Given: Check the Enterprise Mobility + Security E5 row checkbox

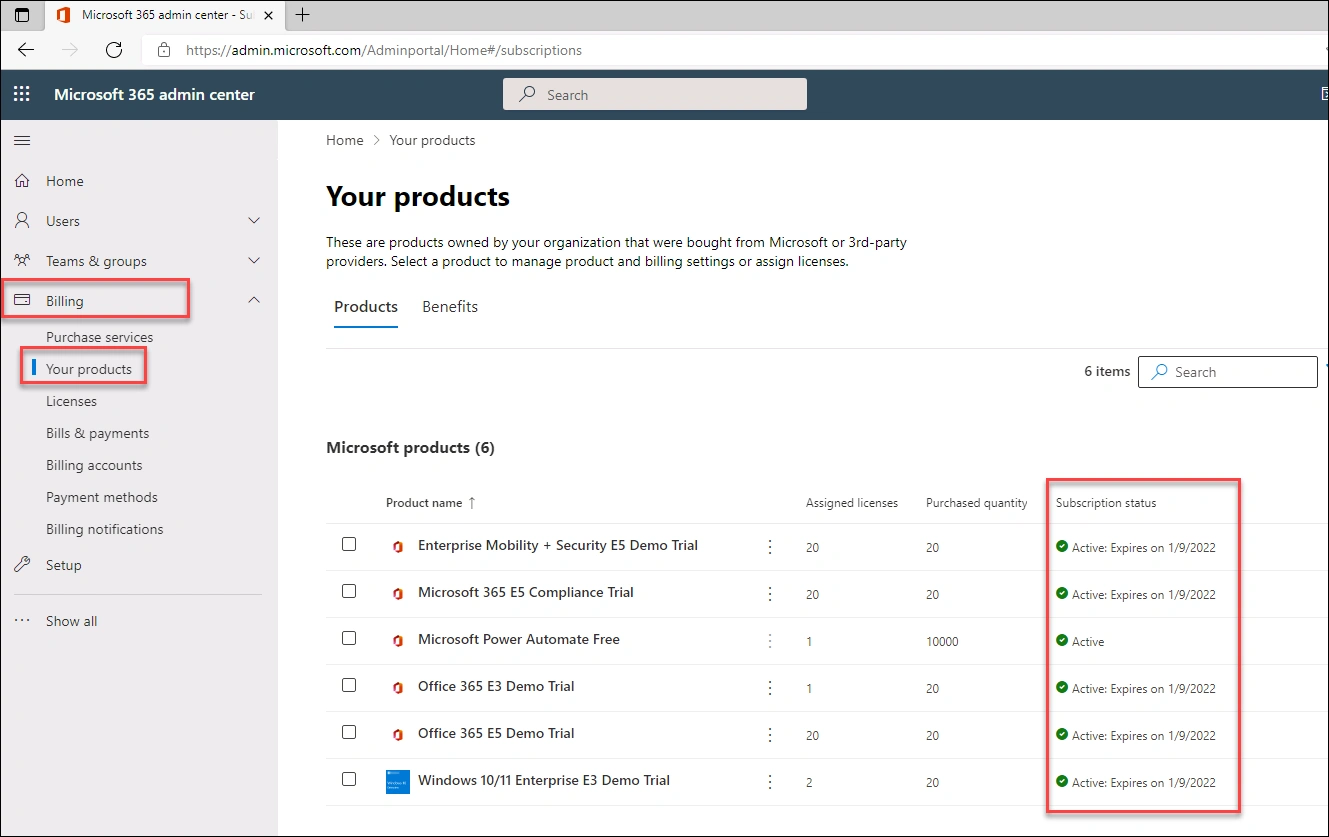Looking at the screenshot, I should (349, 544).
